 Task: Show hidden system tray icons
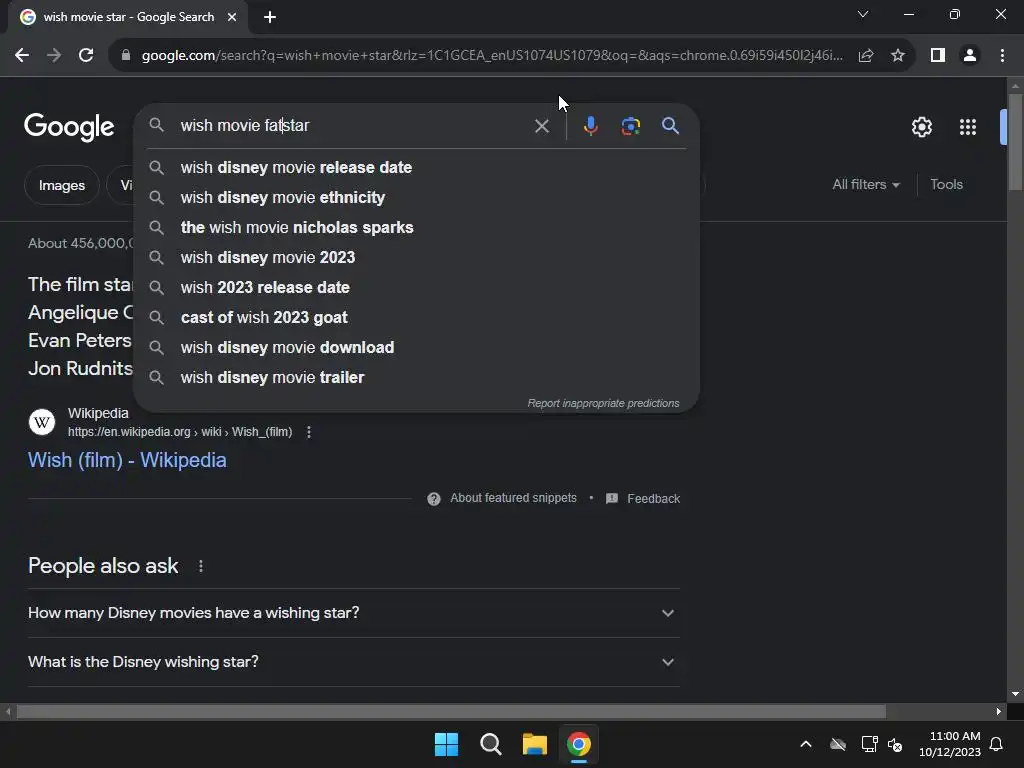(x=806, y=744)
